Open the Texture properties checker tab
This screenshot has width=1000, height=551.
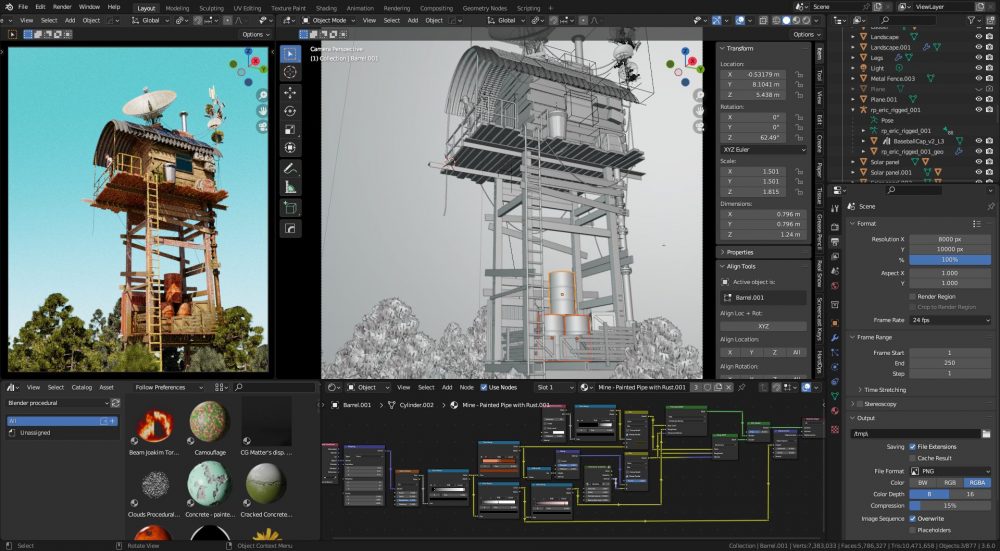click(x=835, y=429)
